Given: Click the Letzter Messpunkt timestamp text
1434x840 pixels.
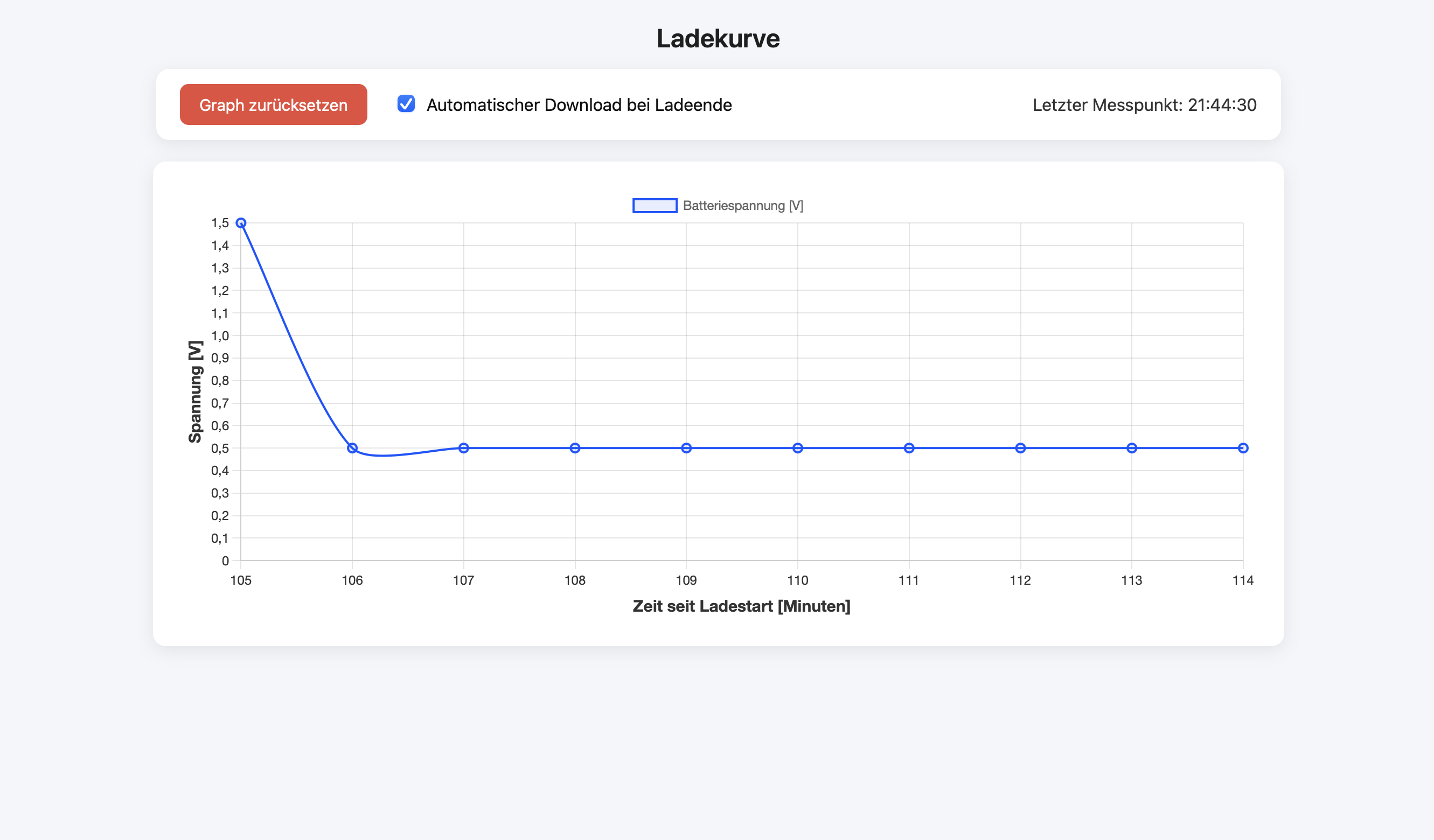Looking at the screenshot, I should point(1144,105).
